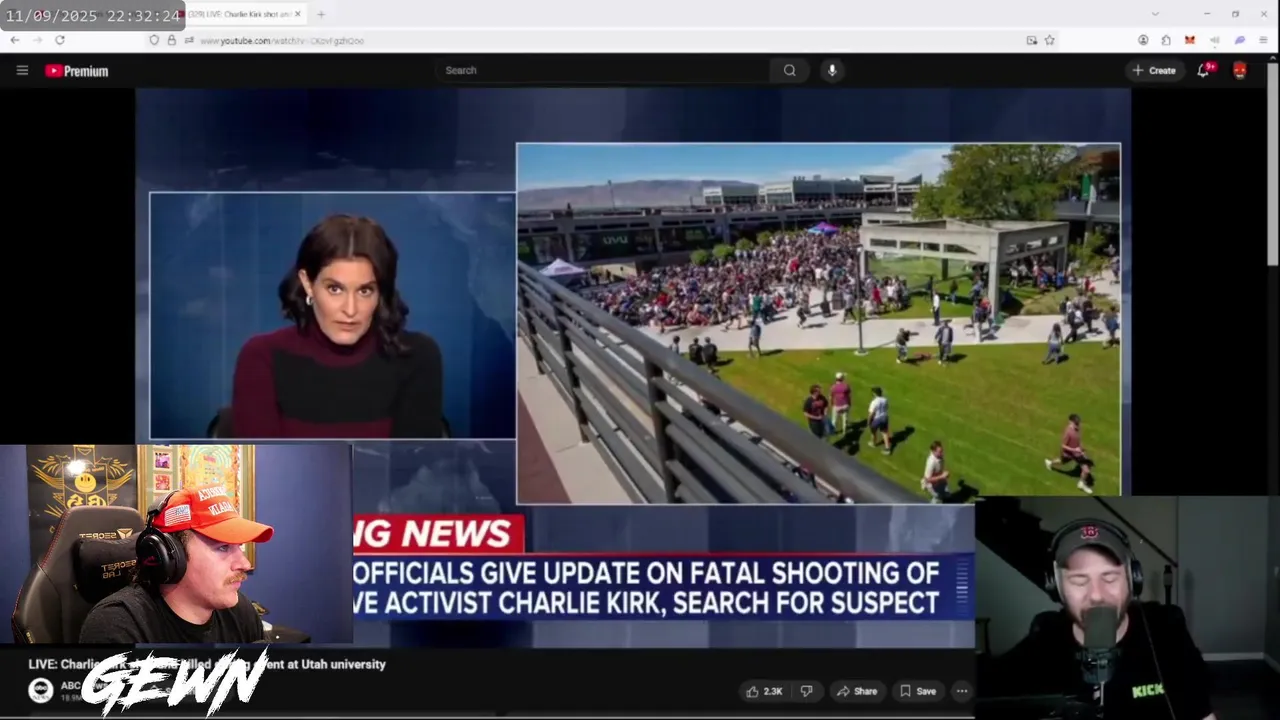Click the padlock site security icon
The height and width of the screenshot is (720, 1280).
[171, 40]
